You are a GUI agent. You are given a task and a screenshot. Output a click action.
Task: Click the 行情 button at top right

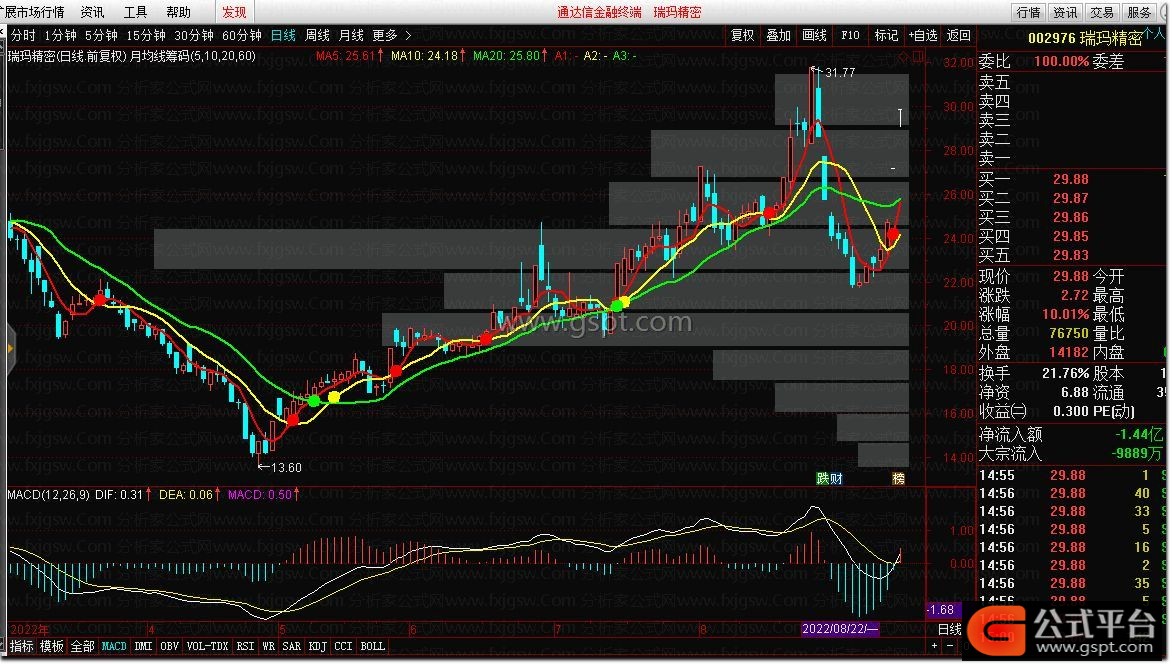coord(1028,12)
